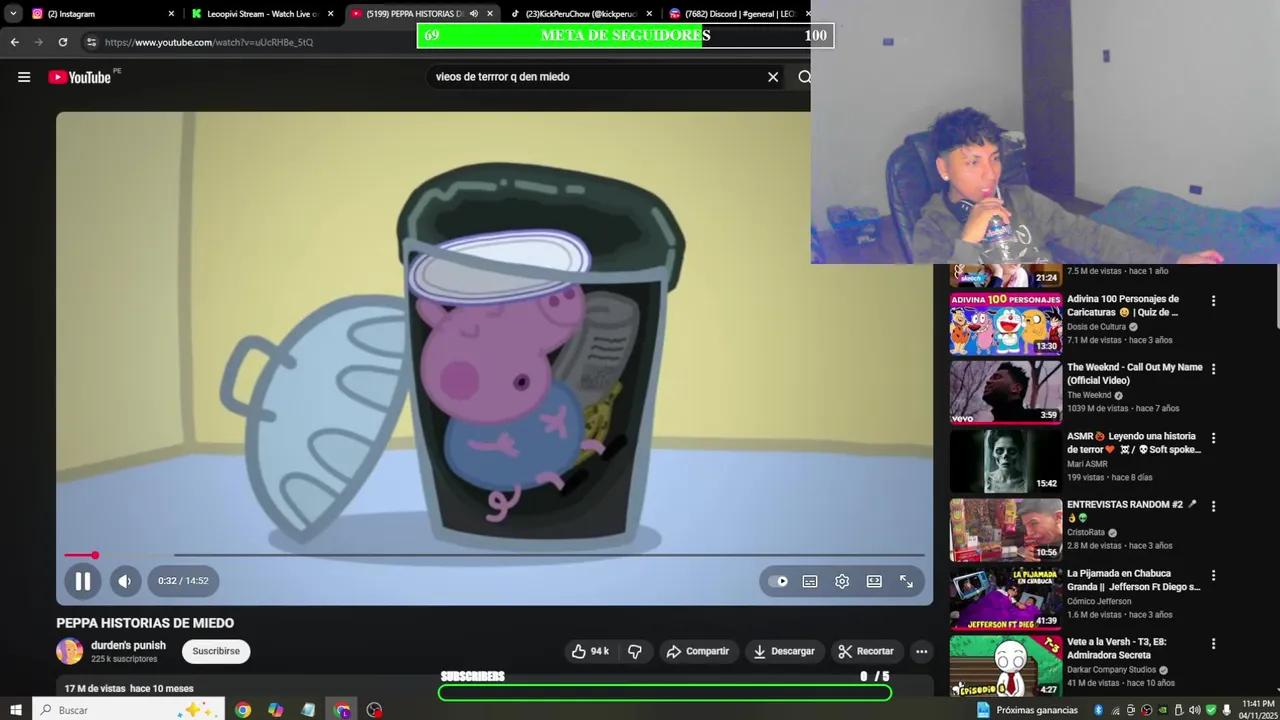Reload the YouTube page
The image size is (1280, 720).
(x=63, y=42)
